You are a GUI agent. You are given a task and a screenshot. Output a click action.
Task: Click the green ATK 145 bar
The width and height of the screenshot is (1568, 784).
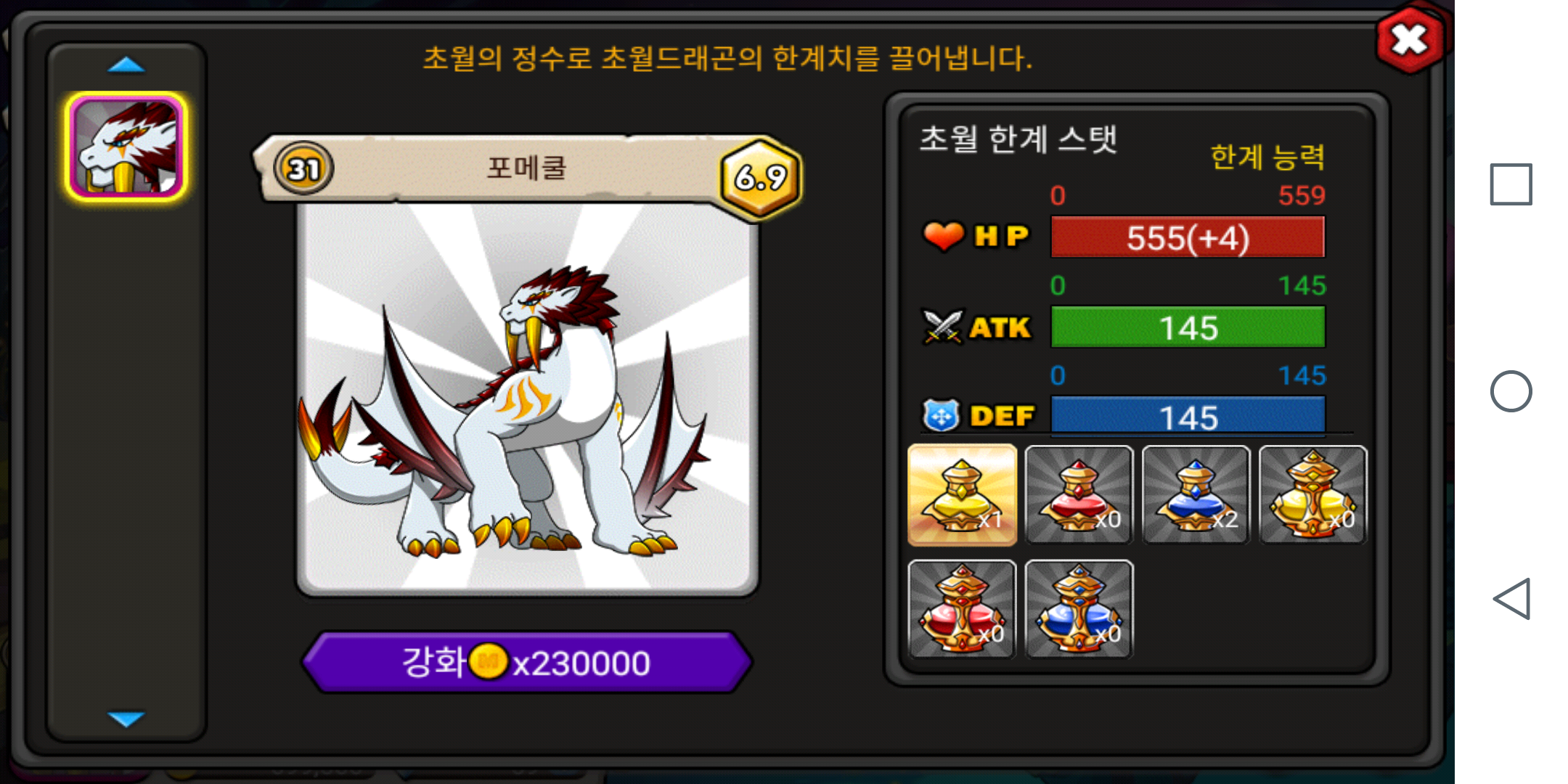pos(1188,327)
